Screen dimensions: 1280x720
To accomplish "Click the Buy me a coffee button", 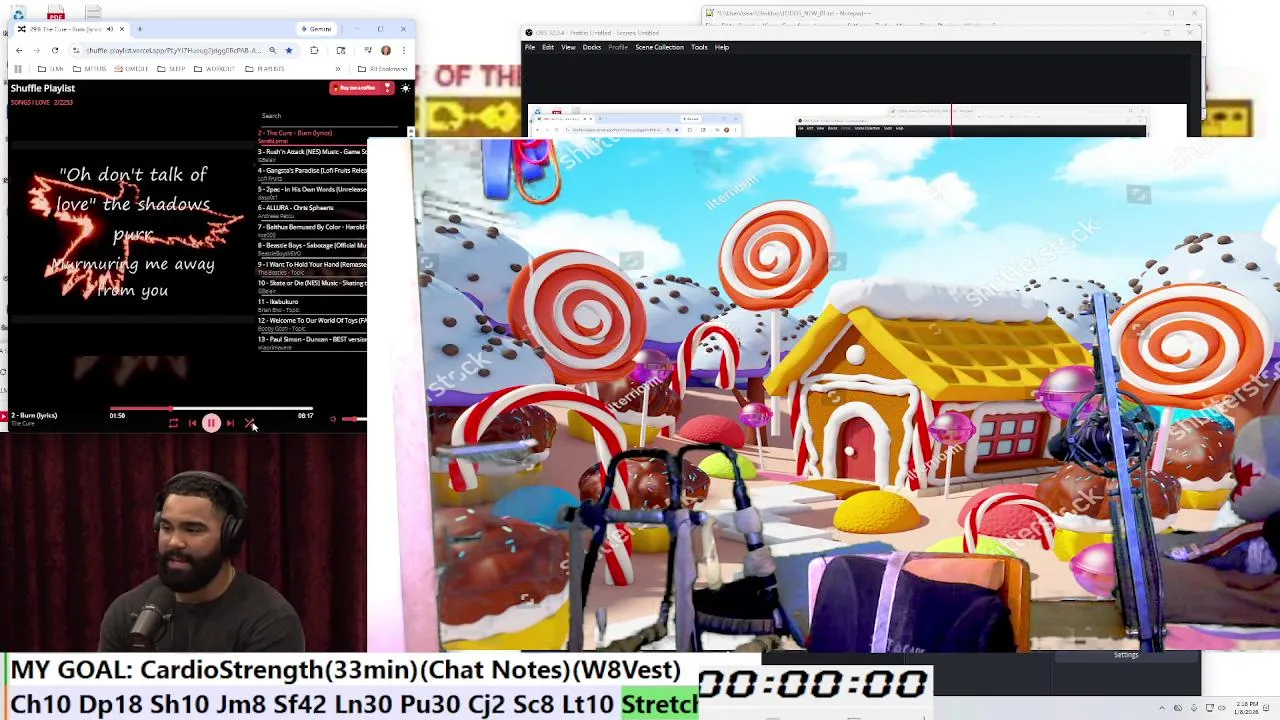I will pyautogui.click(x=360, y=88).
